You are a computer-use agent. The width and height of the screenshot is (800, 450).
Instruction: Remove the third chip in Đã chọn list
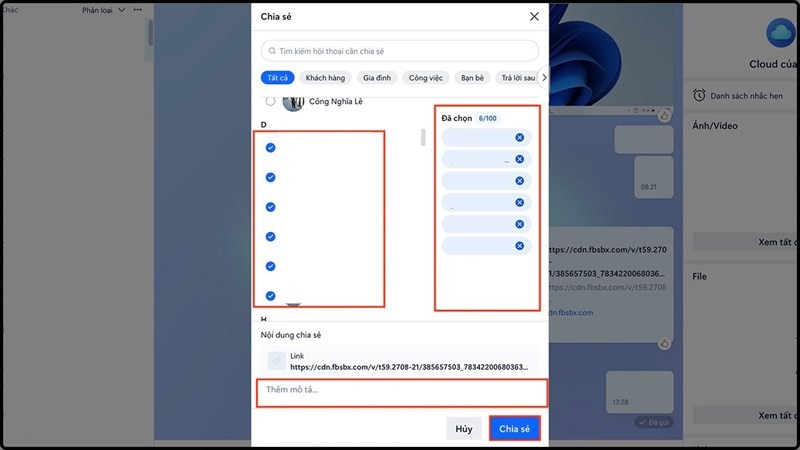coord(519,181)
